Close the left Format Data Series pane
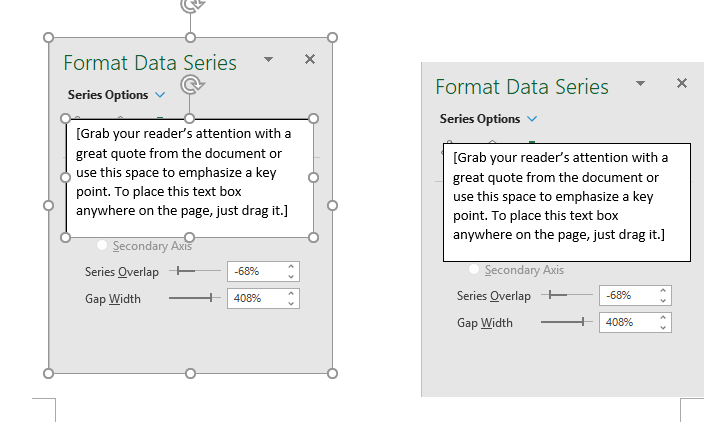The width and height of the screenshot is (720, 429). [x=310, y=59]
